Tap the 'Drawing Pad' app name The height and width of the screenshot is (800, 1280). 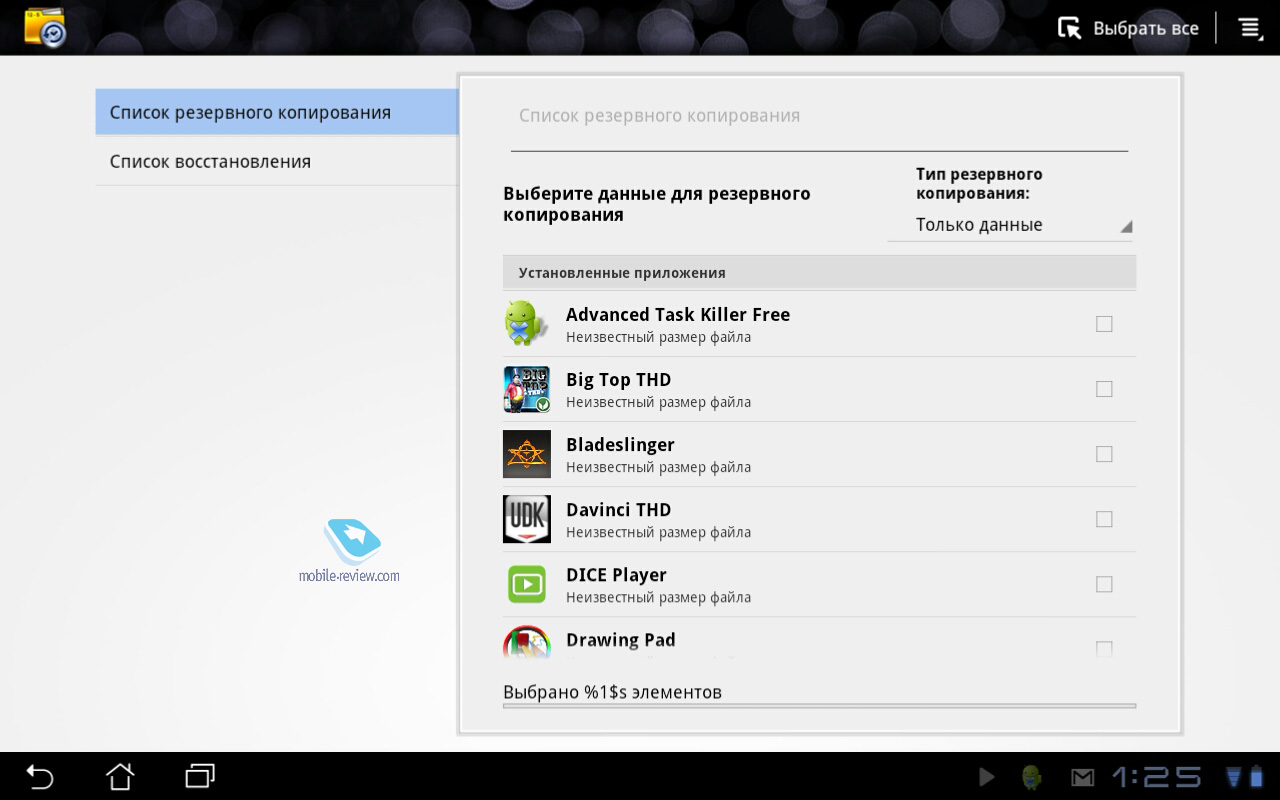tap(620, 639)
